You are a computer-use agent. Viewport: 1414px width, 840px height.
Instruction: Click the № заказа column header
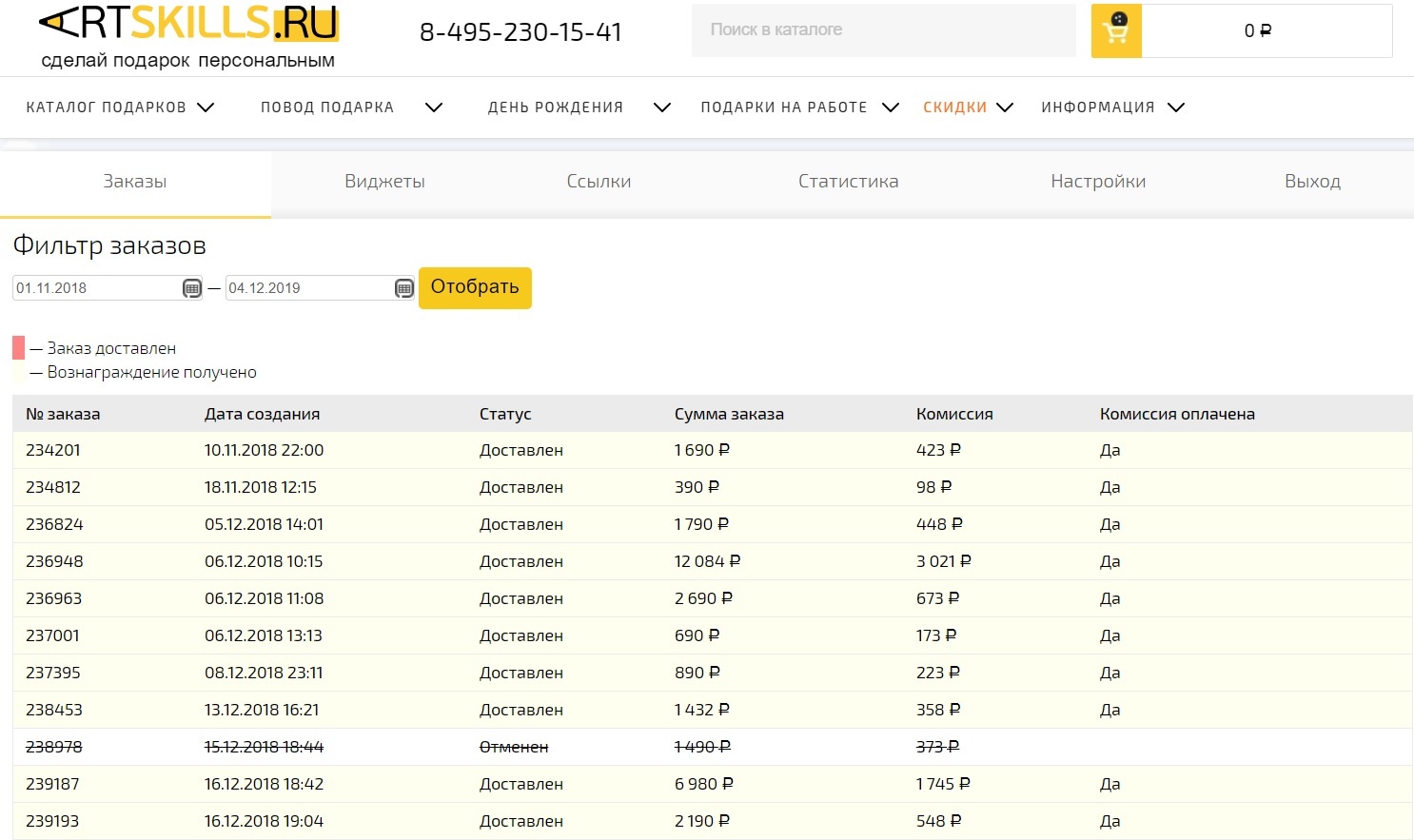[63, 414]
